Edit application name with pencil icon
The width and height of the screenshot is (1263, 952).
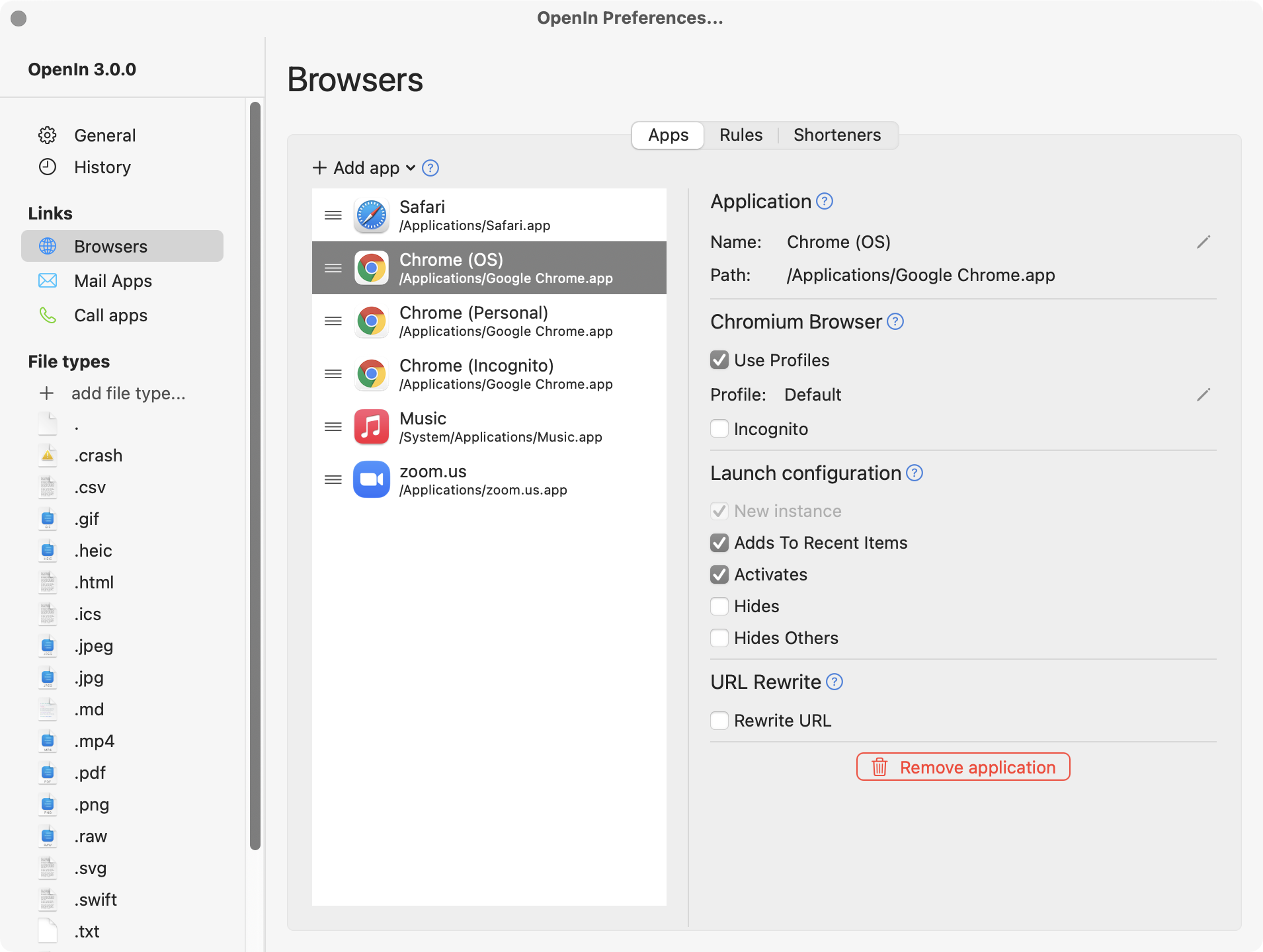point(1203,242)
